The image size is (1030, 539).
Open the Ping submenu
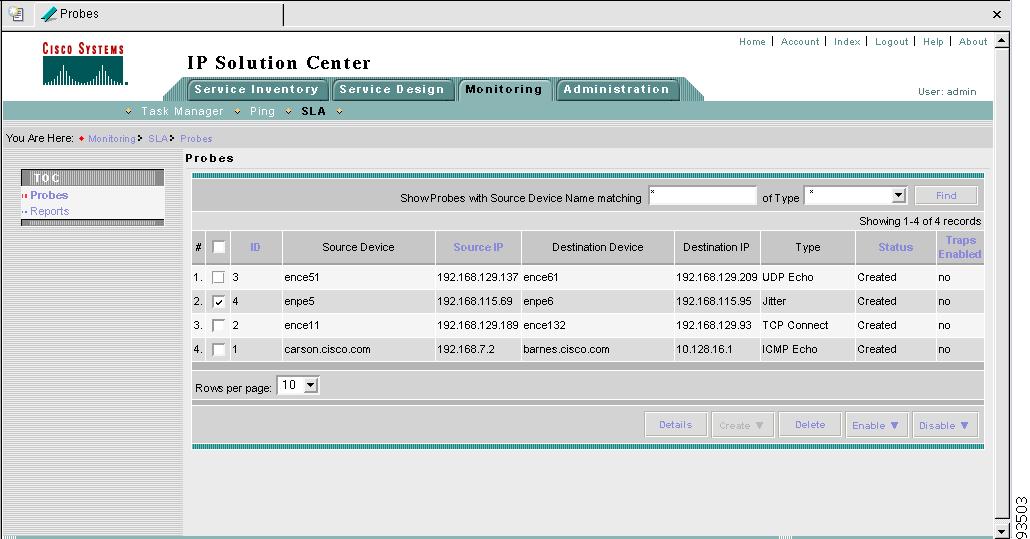(x=262, y=111)
